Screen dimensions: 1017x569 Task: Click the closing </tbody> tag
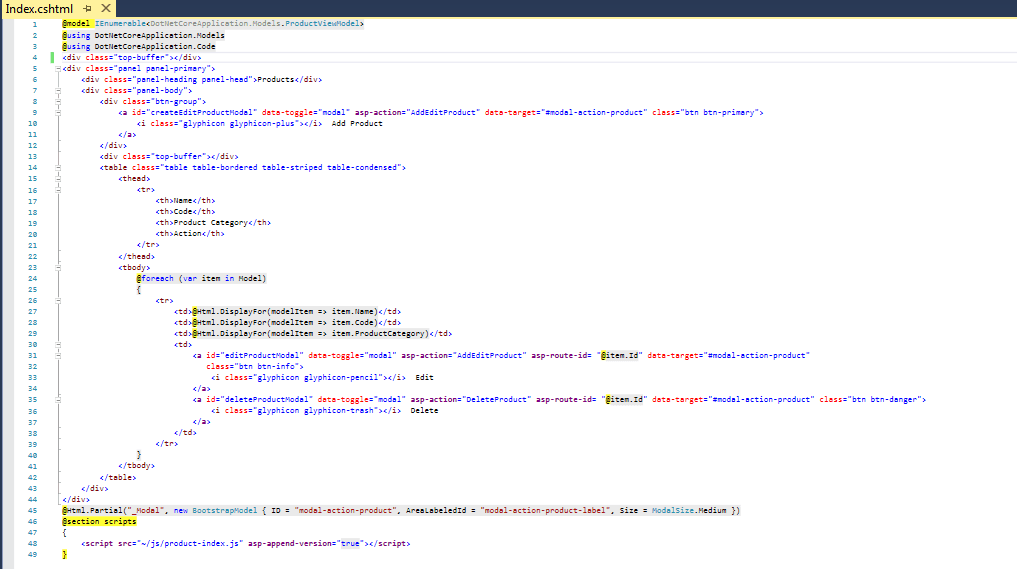[137, 466]
